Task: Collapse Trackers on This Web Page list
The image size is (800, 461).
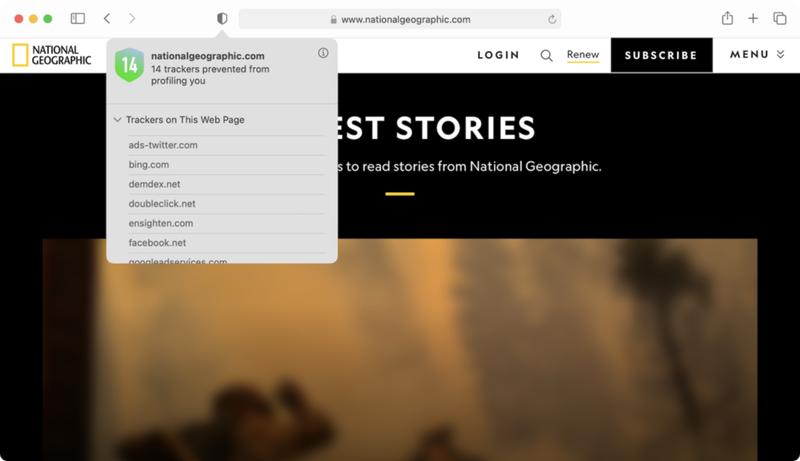Action: coord(117,120)
